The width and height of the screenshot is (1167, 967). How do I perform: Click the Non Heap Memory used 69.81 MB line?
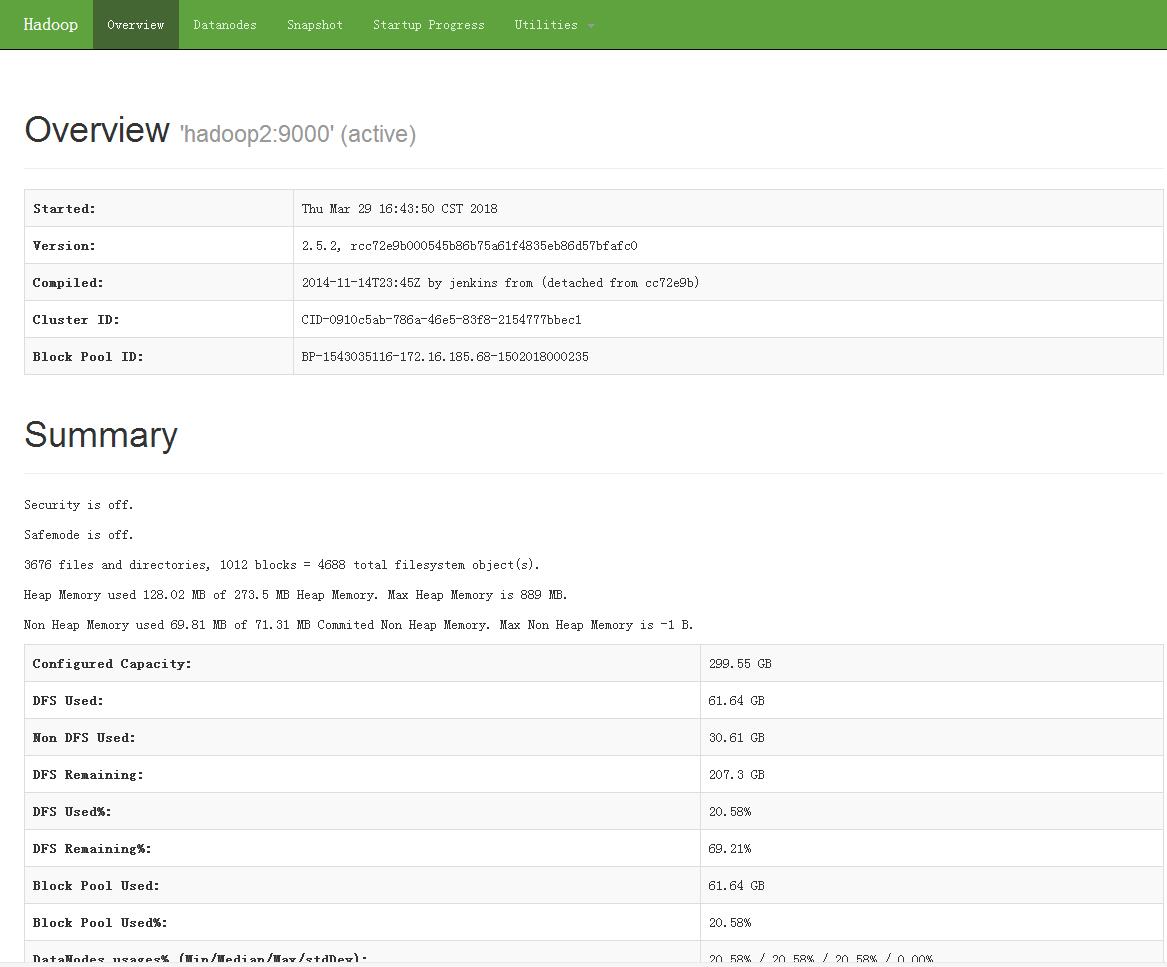pos(359,625)
